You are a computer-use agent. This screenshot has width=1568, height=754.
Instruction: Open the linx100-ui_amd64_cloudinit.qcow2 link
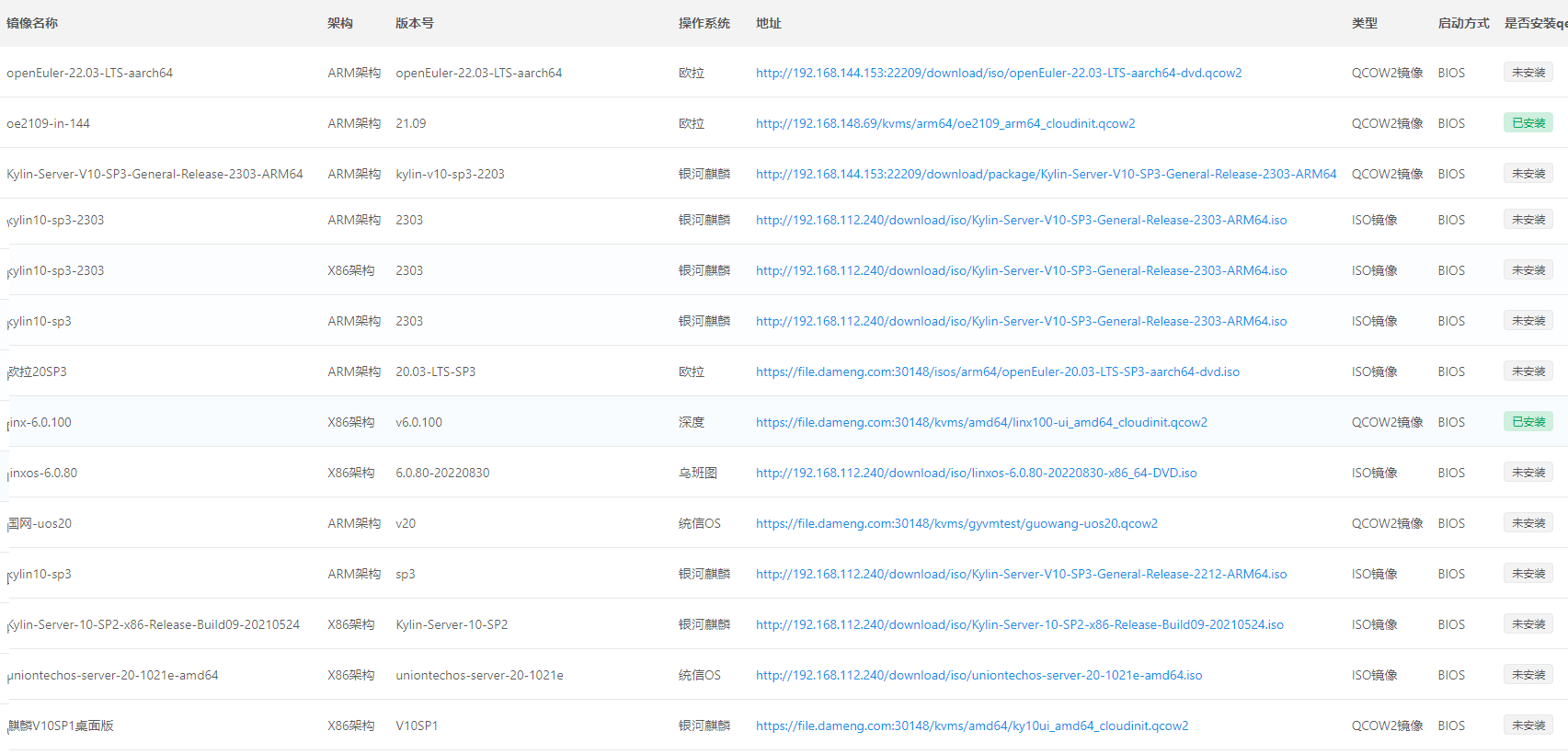[981, 422]
